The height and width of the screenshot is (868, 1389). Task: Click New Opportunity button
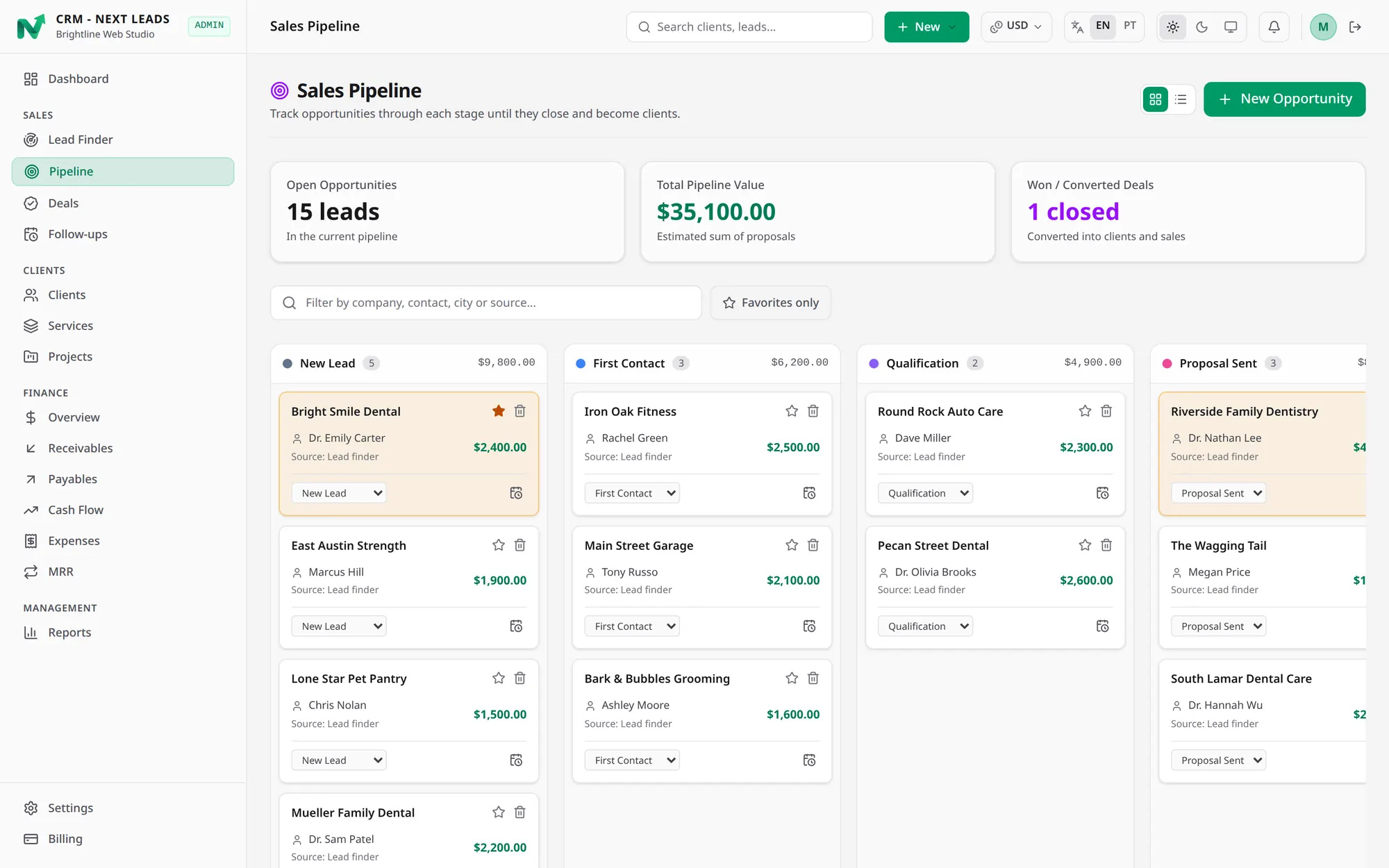coord(1284,99)
